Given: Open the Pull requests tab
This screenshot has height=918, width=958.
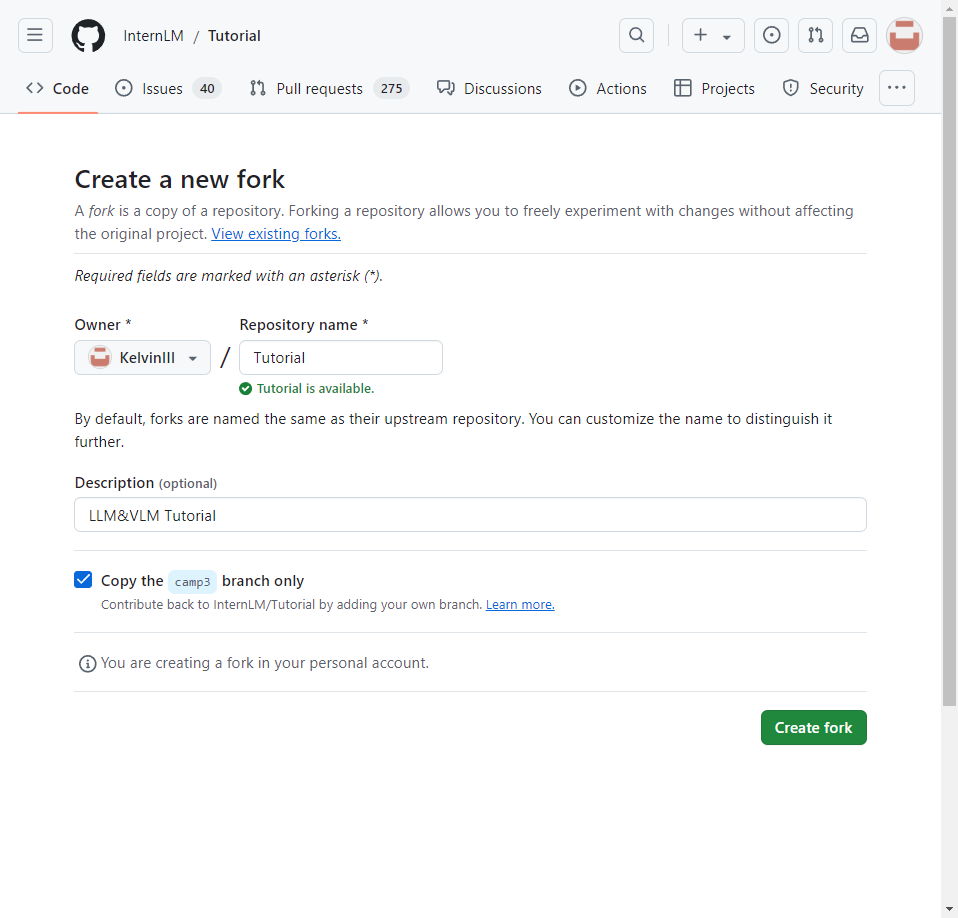Looking at the screenshot, I should pos(329,89).
